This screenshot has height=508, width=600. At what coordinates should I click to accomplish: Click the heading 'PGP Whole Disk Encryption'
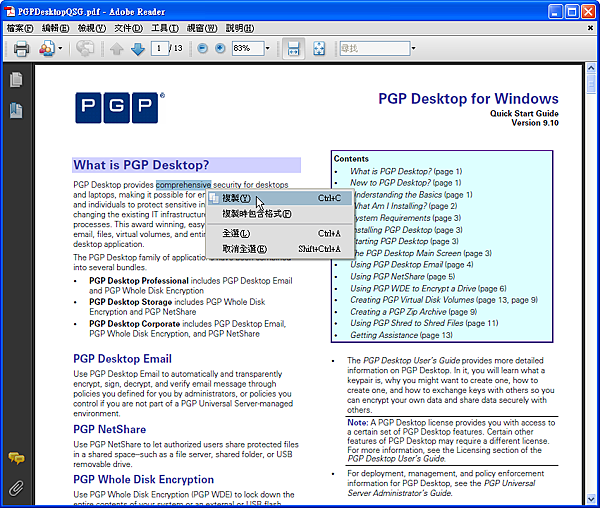143,479
